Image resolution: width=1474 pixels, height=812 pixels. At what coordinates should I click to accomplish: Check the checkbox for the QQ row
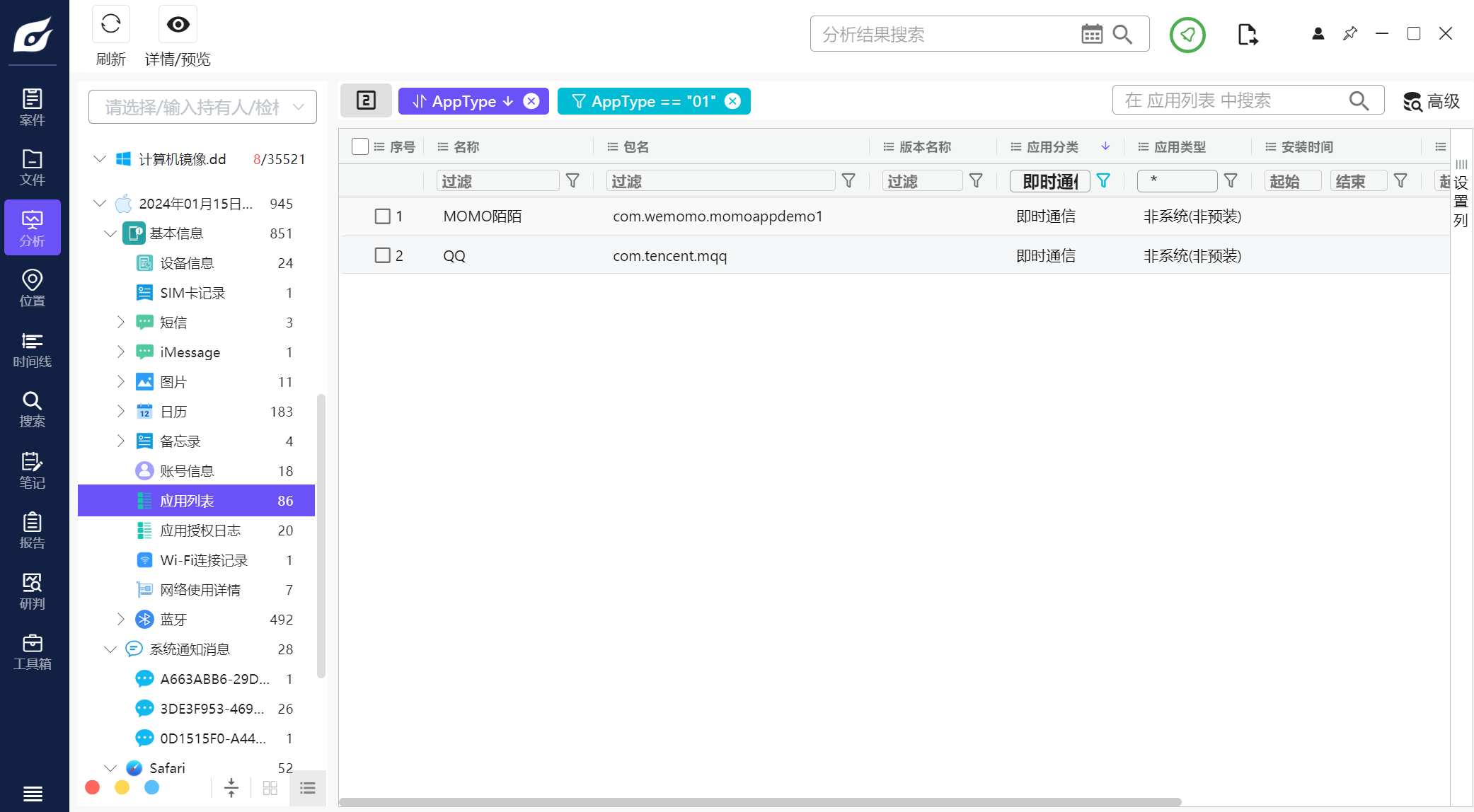point(382,255)
